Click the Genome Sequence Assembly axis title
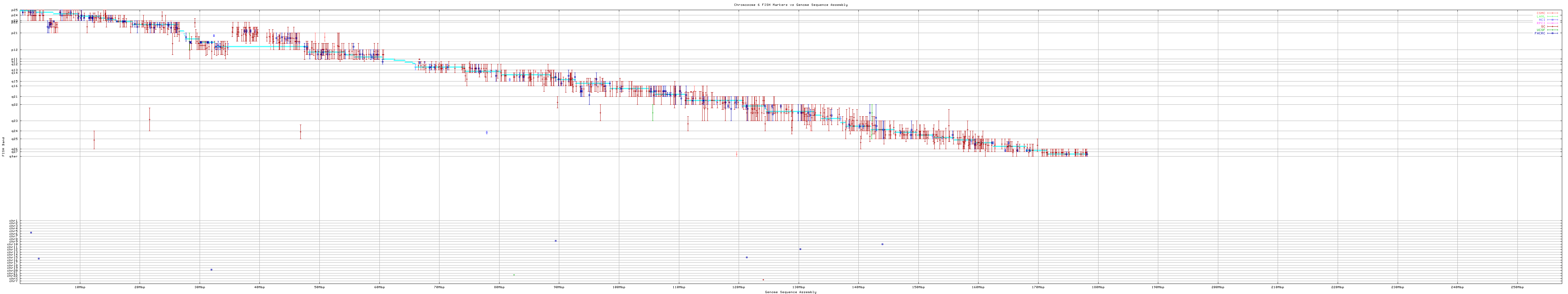 point(790,292)
